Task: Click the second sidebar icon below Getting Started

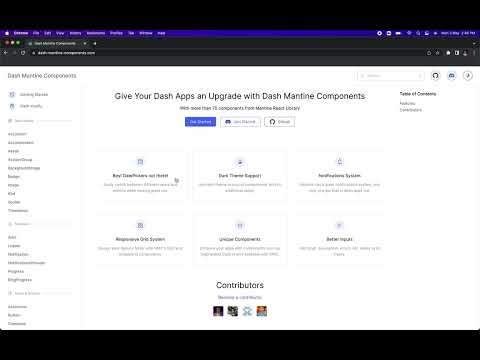Action: (x=12, y=106)
